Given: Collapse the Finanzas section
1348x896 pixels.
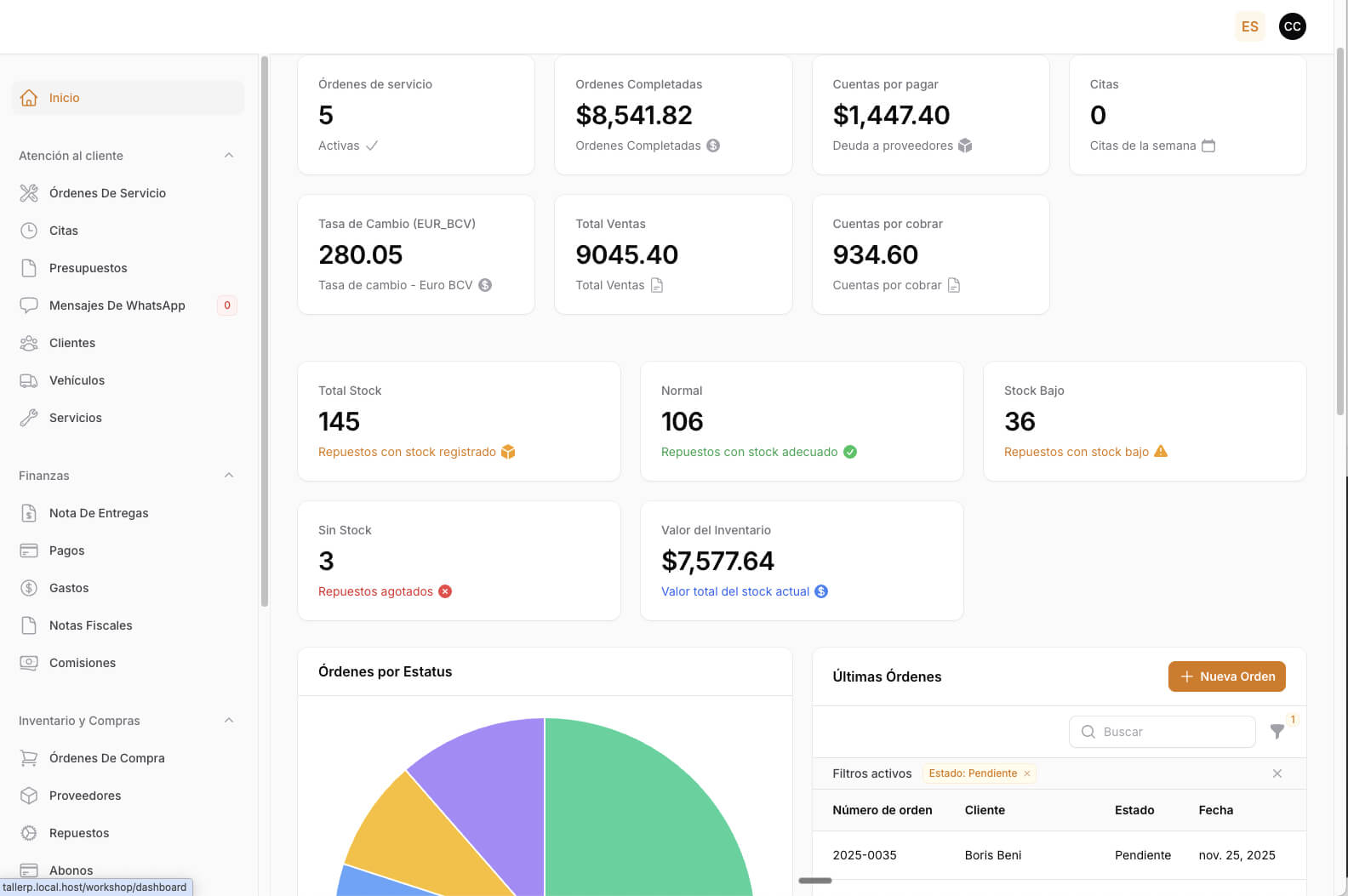Looking at the screenshot, I should [x=229, y=476].
